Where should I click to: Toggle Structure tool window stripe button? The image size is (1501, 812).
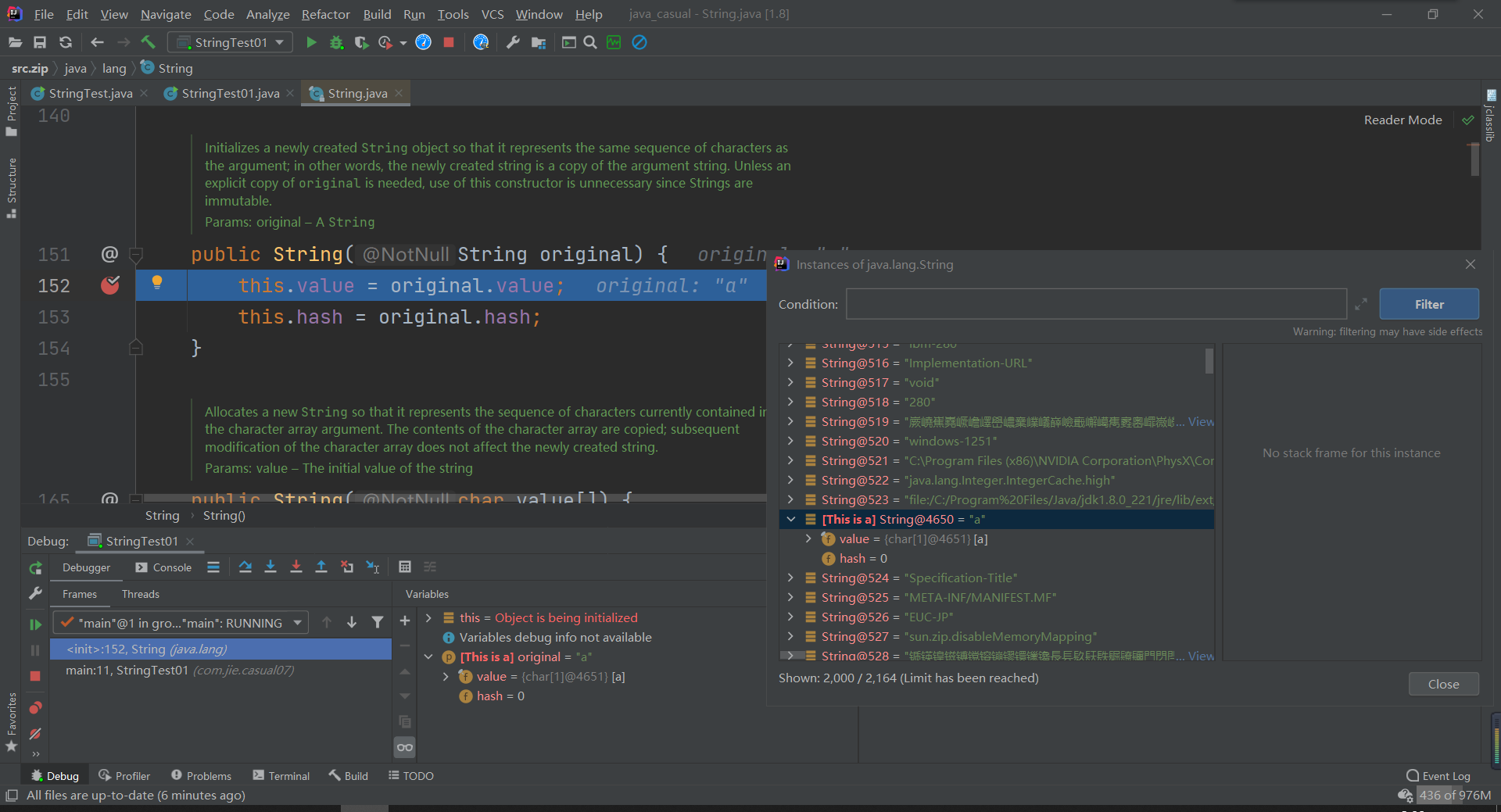pos(11,188)
